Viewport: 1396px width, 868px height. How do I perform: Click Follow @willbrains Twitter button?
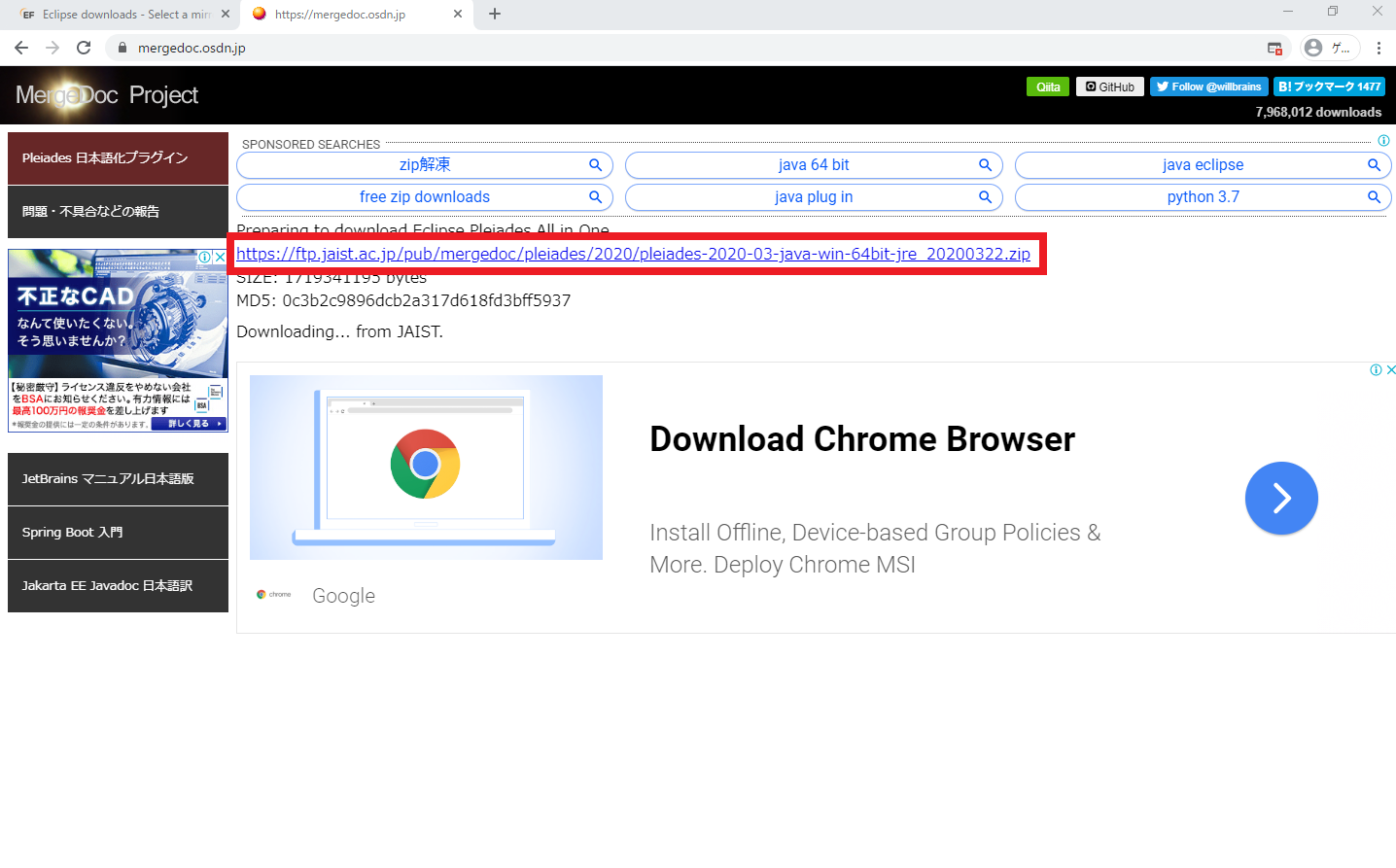pos(1209,87)
